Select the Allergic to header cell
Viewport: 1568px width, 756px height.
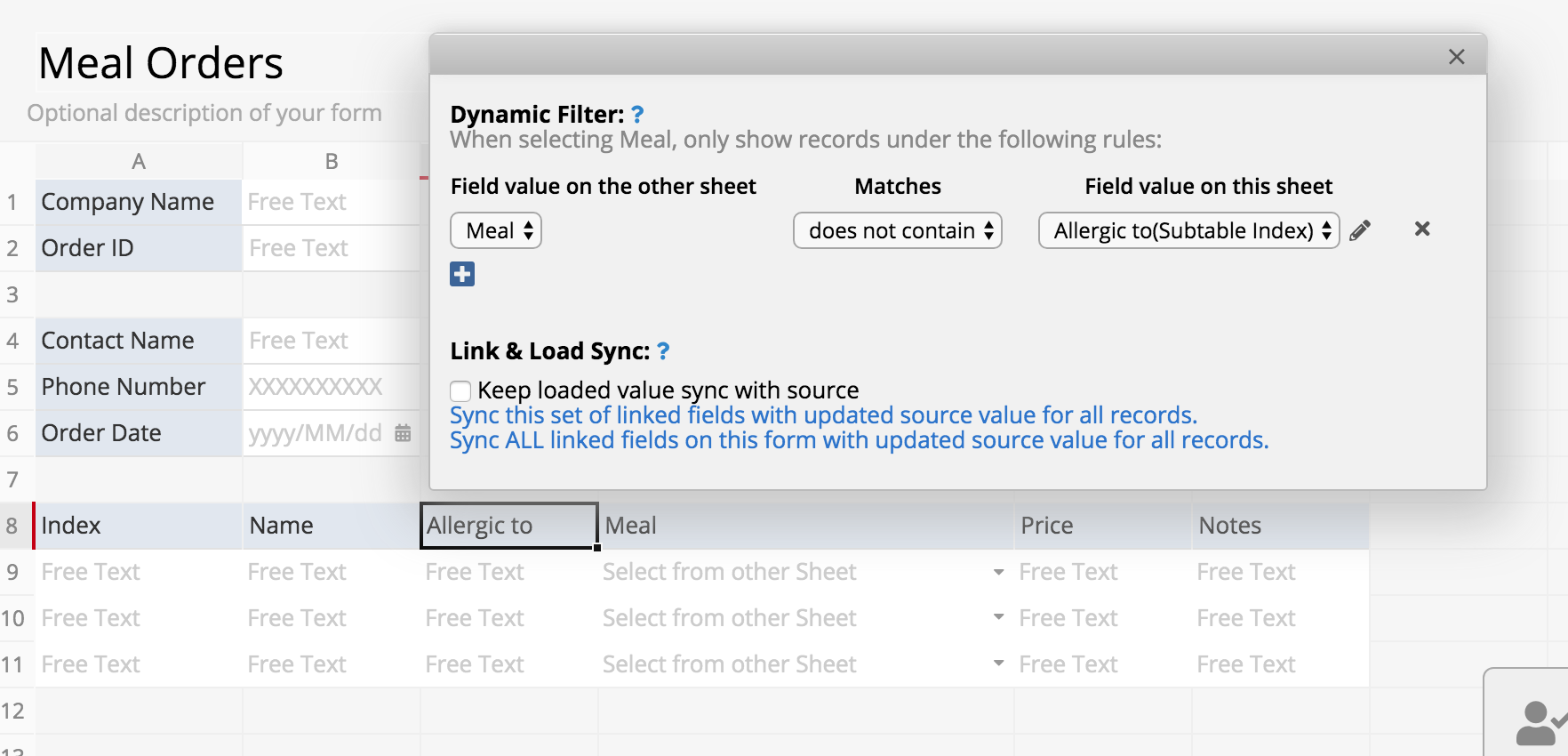point(508,526)
